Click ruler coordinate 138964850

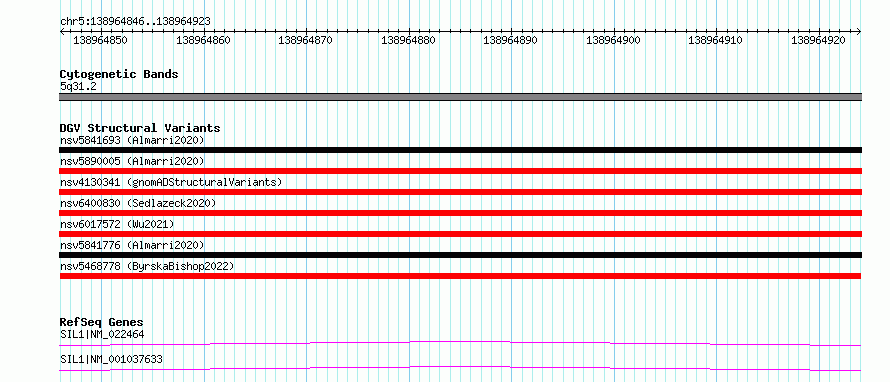tap(100, 40)
